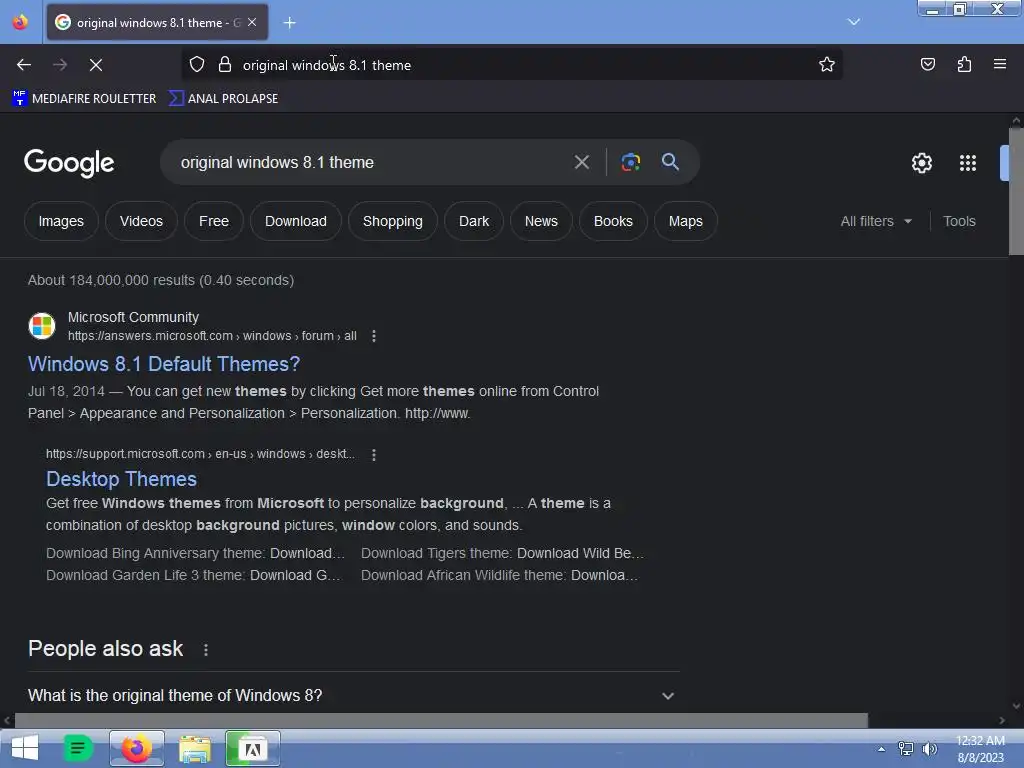Click the 'About 184,000,000 results' text
1024x768 pixels.
click(161, 280)
